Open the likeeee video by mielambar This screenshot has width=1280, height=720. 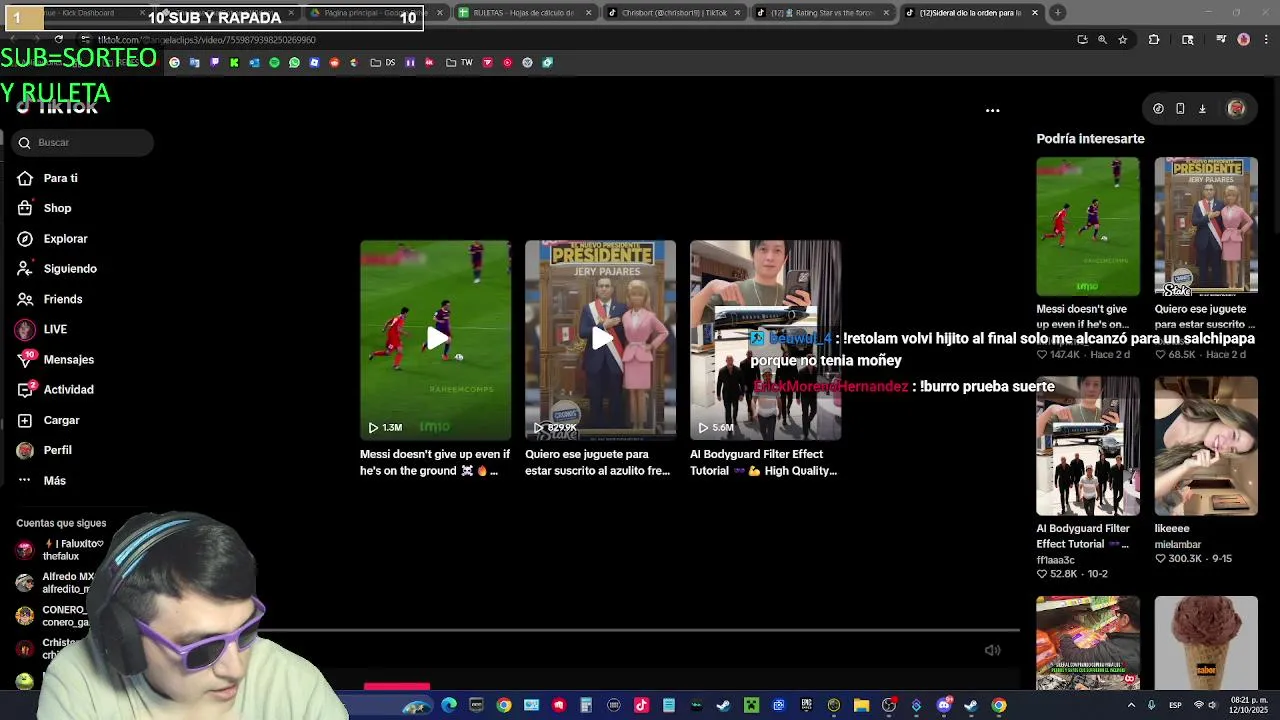click(1206, 446)
